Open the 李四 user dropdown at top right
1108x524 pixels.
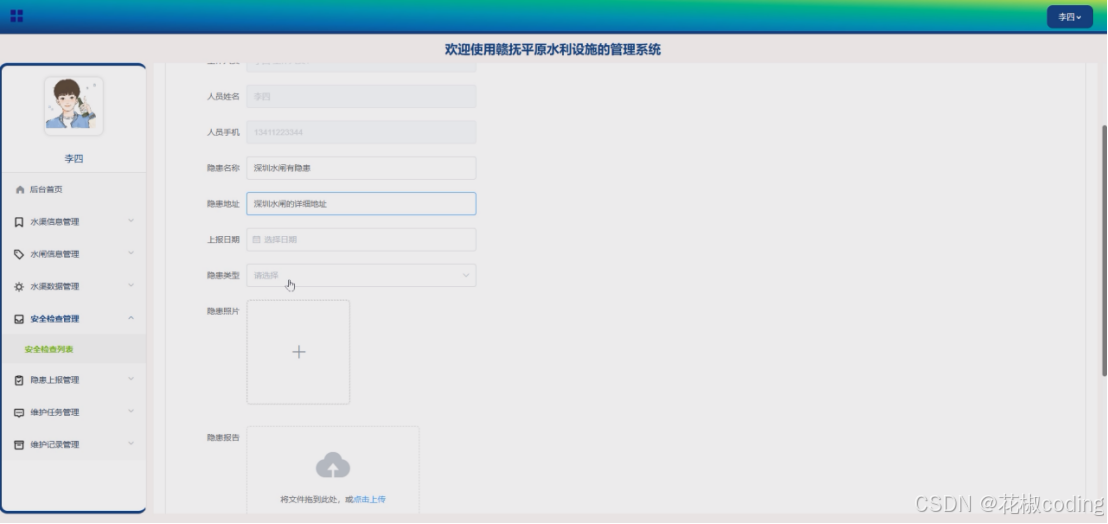(x=1069, y=17)
